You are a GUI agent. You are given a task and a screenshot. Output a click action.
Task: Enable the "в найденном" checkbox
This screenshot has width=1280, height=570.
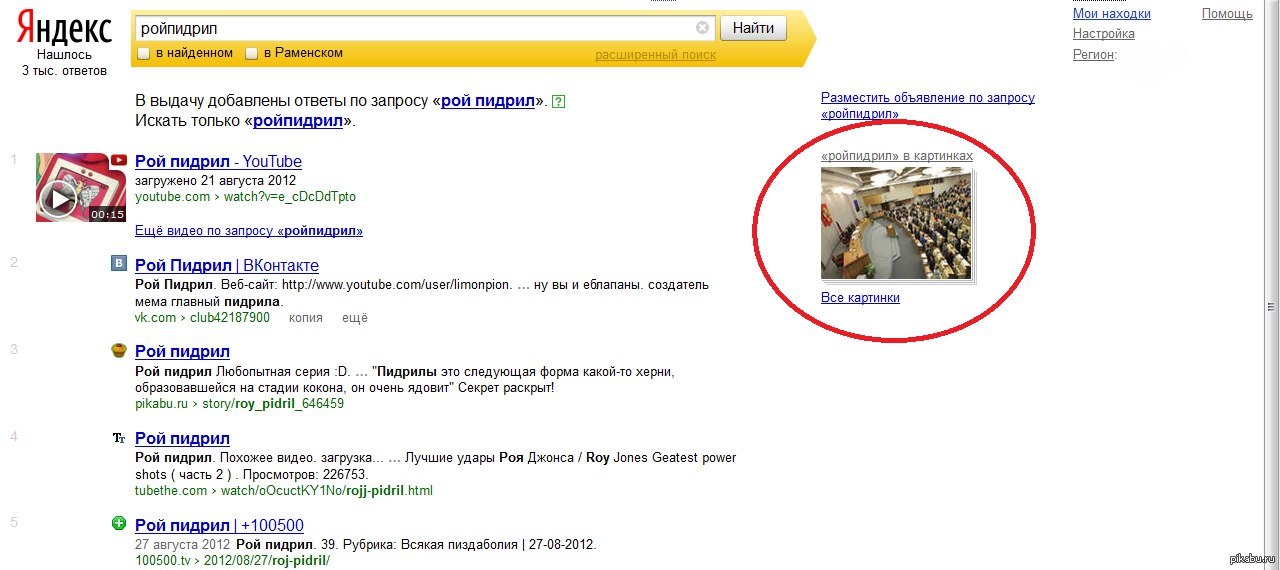point(144,53)
